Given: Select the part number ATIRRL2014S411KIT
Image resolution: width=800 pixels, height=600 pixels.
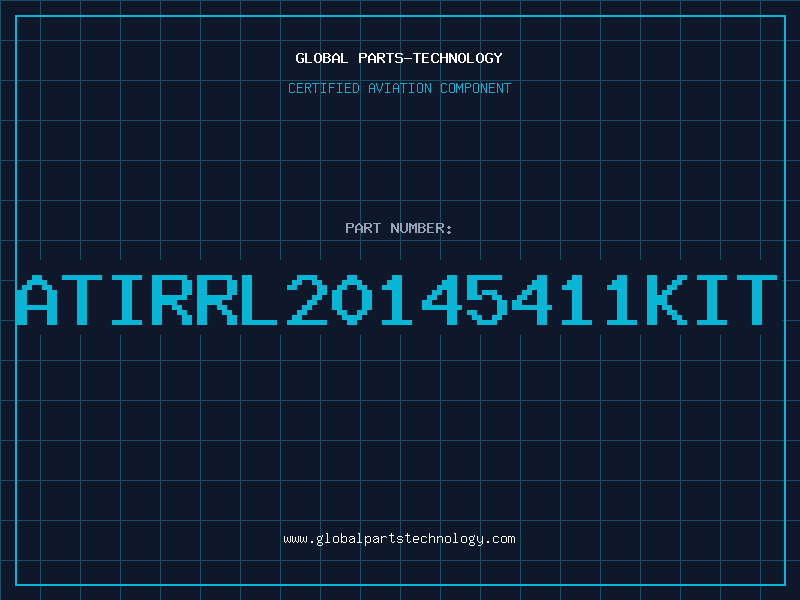Looking at the screenshot, I should click(397, 300).
